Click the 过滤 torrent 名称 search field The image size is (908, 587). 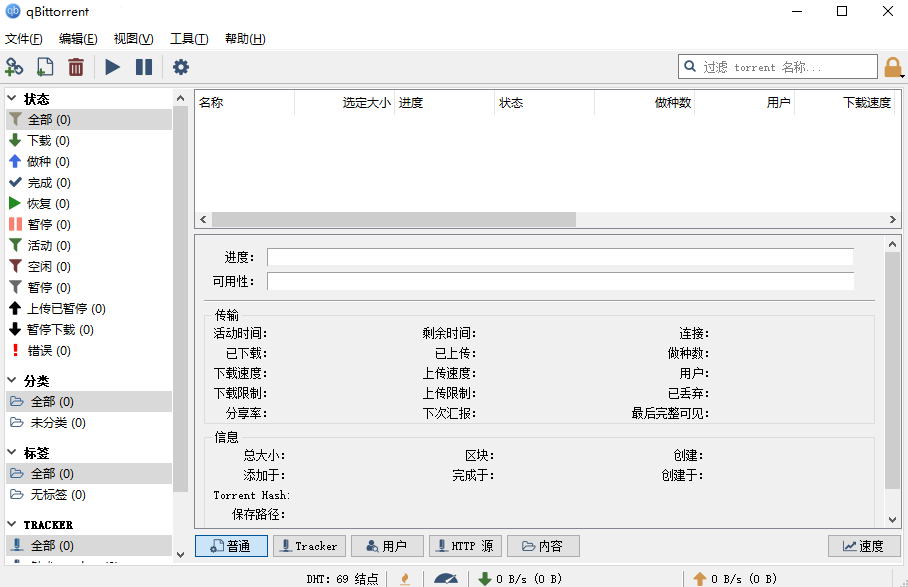[x=785, y=67]
